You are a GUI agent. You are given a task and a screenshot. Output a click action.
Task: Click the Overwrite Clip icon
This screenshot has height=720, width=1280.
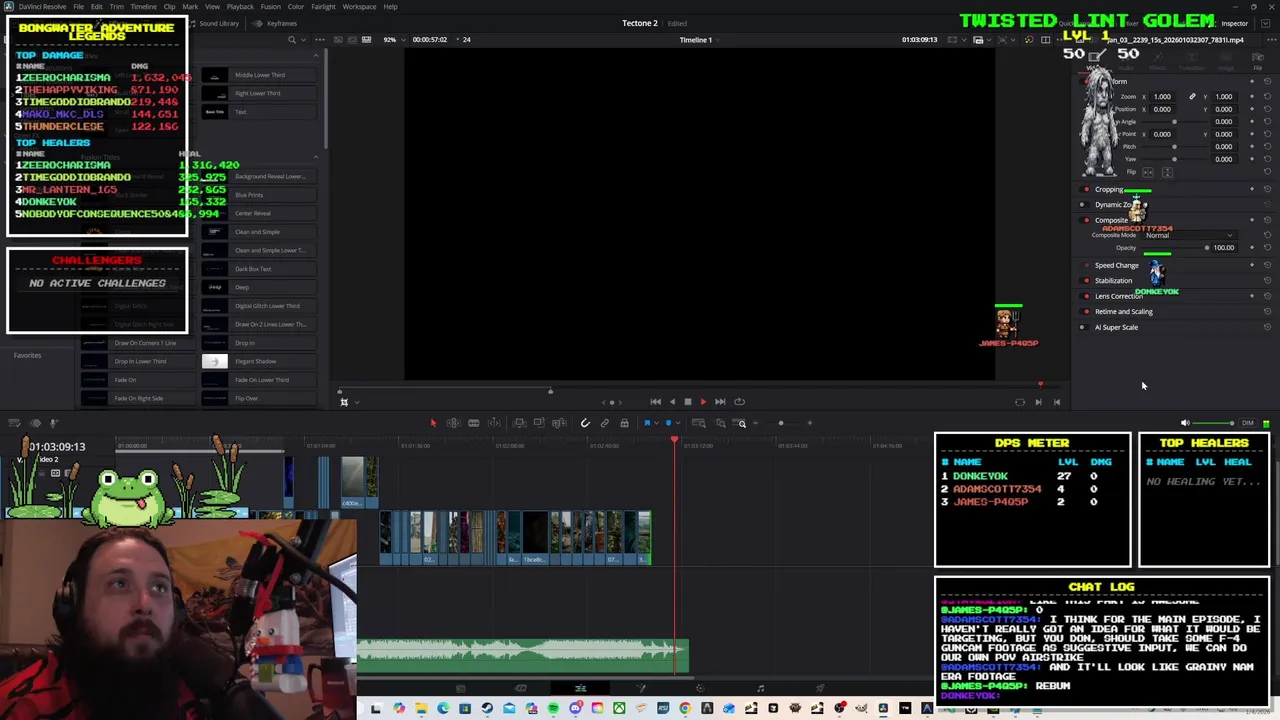[x=539, y=423]
